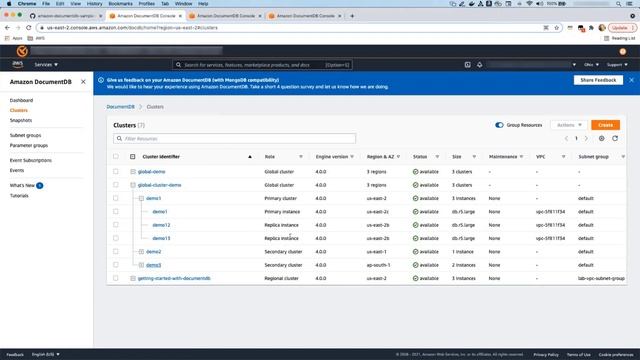Image resolution: width=640 pixels, height=360 pixels.
Task: Open the demo3 cluster link
Action: pyautogui.click(x=153, y=265)
